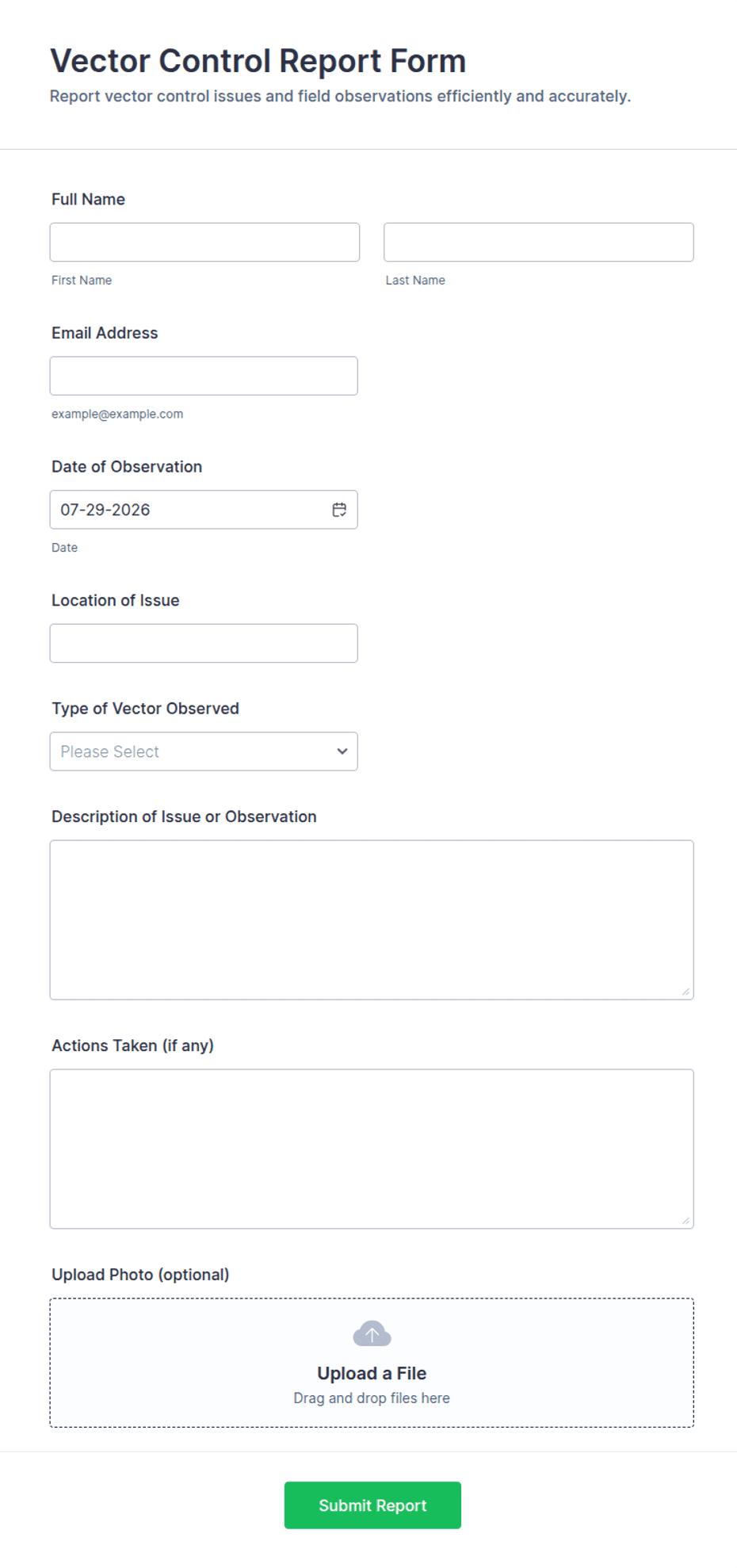Click the Location of Issue field

(x=204, y=643)
